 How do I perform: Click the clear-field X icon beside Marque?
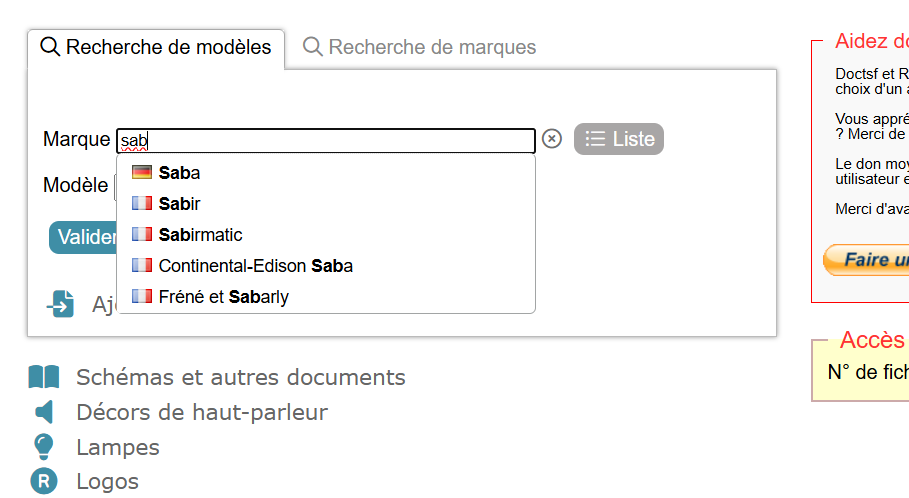[552, 139]
